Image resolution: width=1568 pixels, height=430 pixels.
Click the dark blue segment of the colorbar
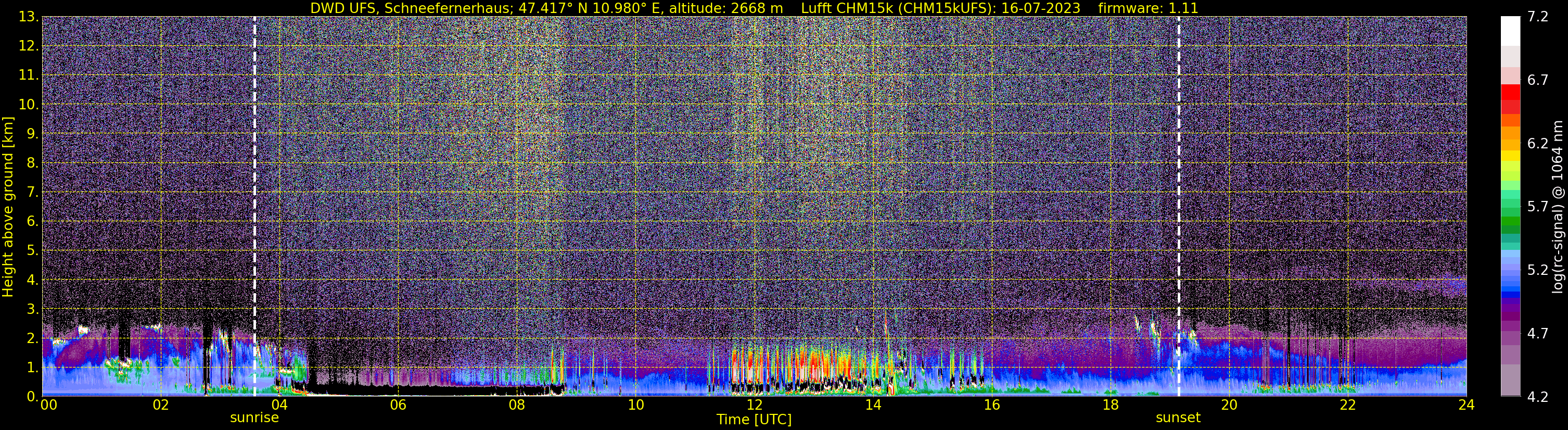(x=1510, y=295)
